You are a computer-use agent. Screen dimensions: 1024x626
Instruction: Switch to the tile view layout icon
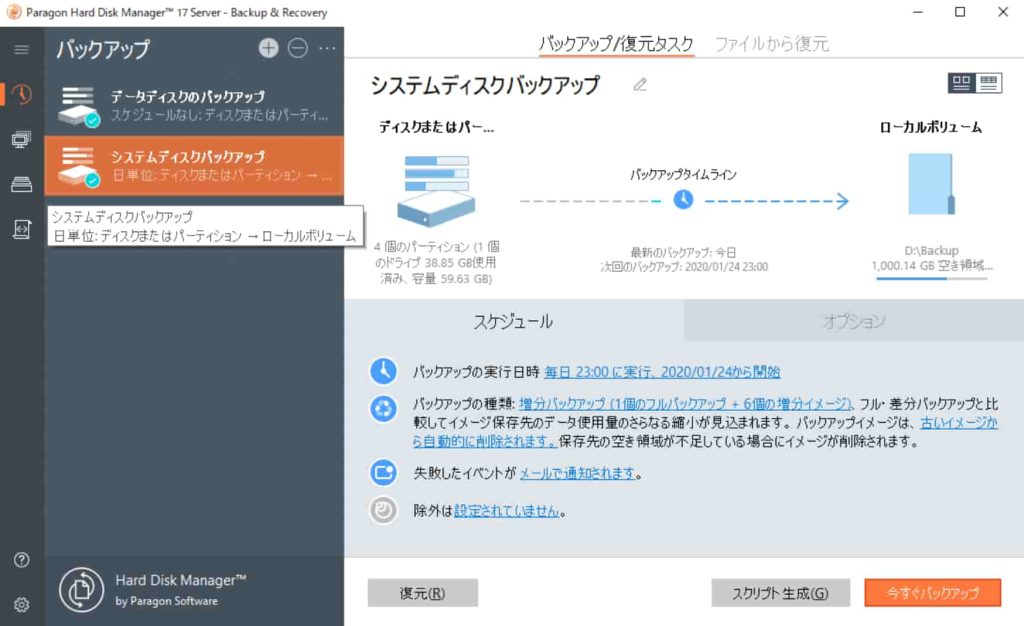[x=961, y=83]
